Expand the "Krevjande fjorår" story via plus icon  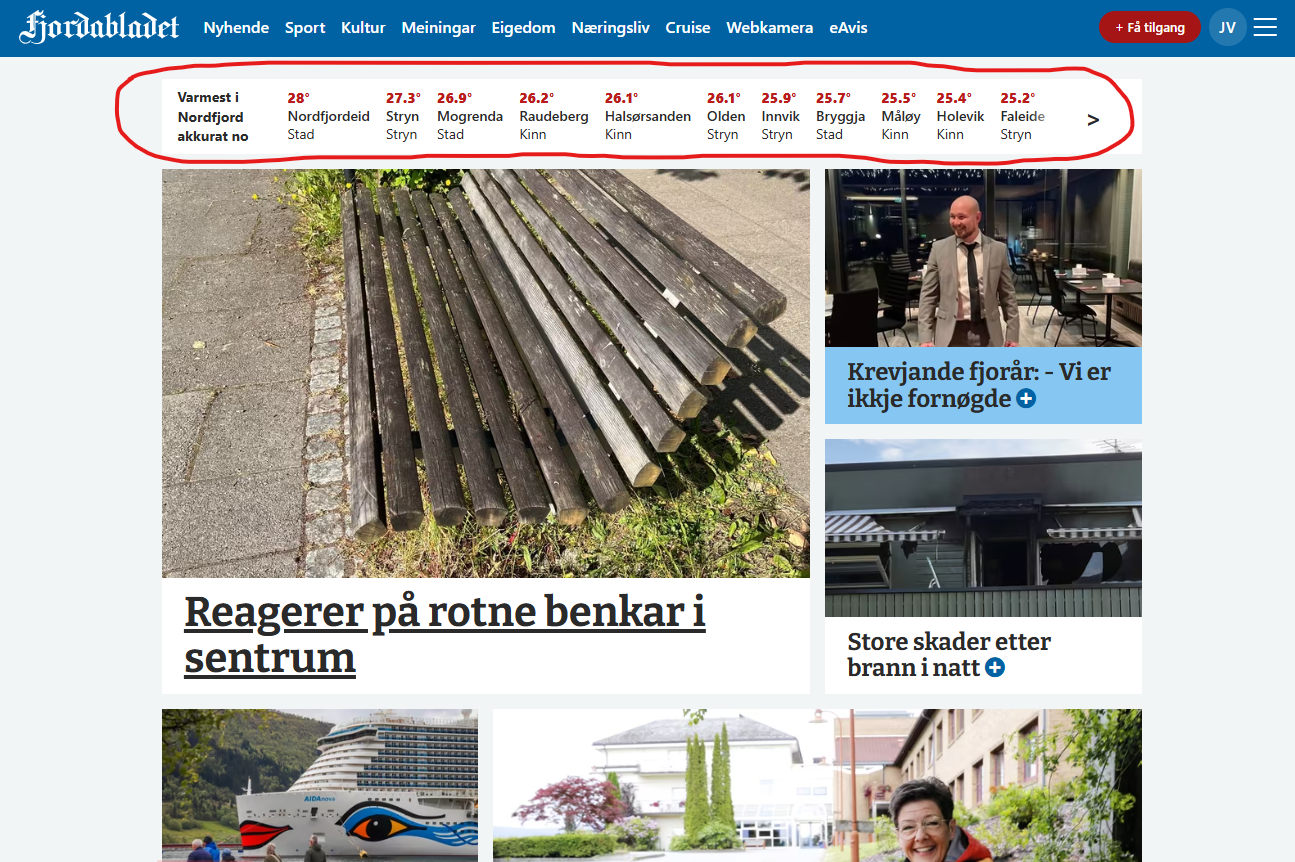(x=1028, y=399)
